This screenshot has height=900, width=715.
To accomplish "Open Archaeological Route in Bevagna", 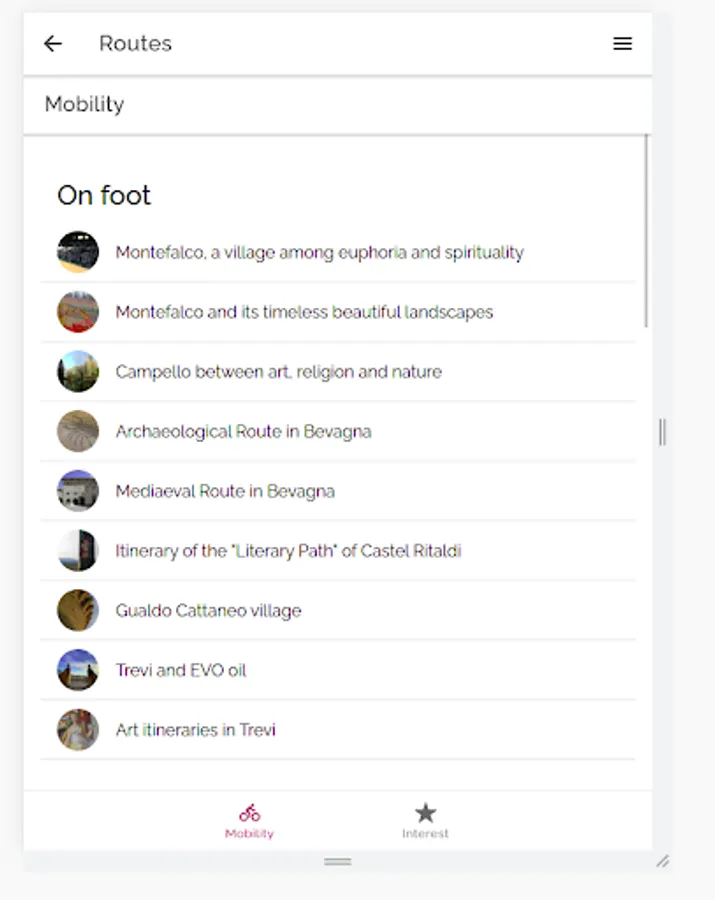I will [243, 432].
